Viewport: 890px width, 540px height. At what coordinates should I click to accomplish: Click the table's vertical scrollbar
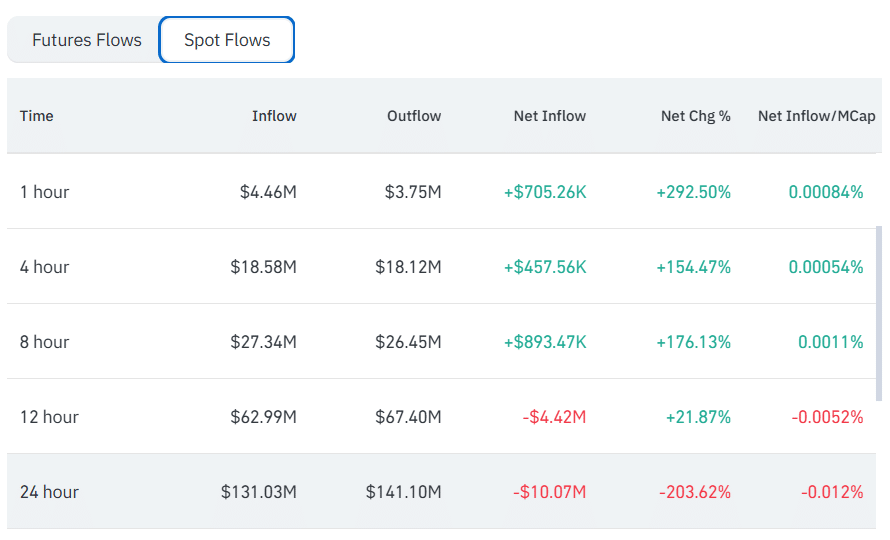878,310
